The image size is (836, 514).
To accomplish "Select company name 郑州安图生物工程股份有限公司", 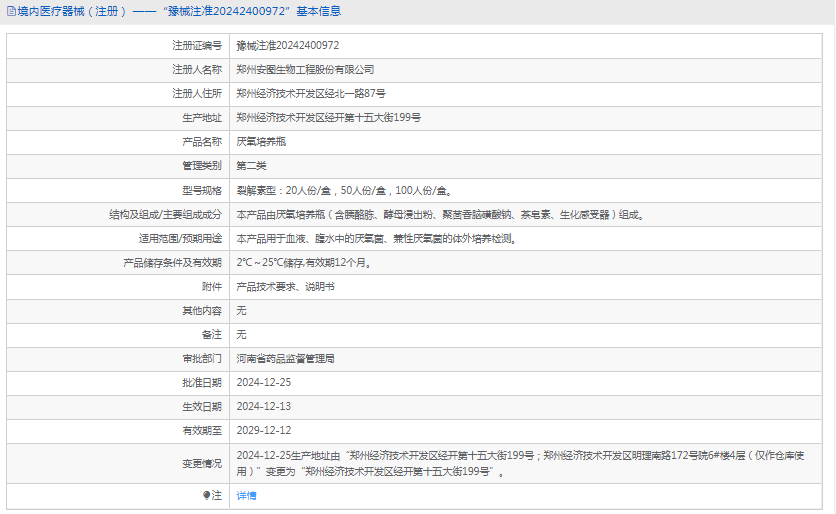I will [305, 70].
